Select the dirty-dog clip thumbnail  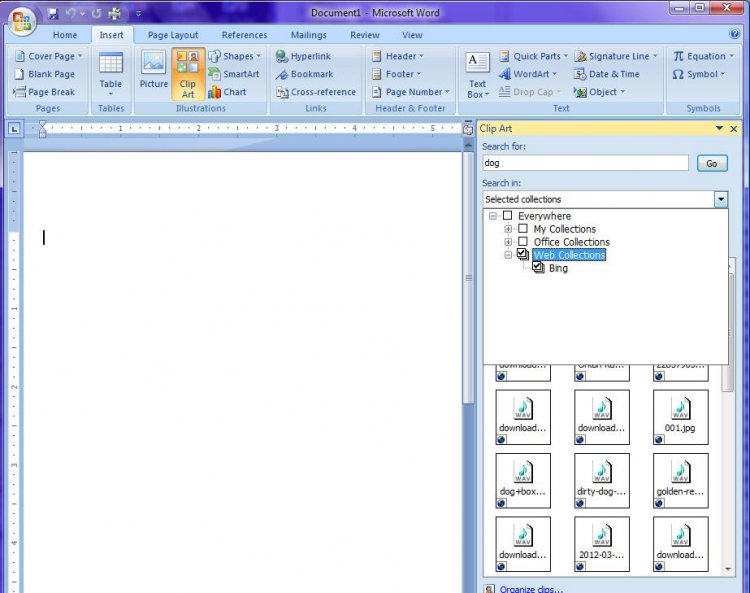pos(602,481)
